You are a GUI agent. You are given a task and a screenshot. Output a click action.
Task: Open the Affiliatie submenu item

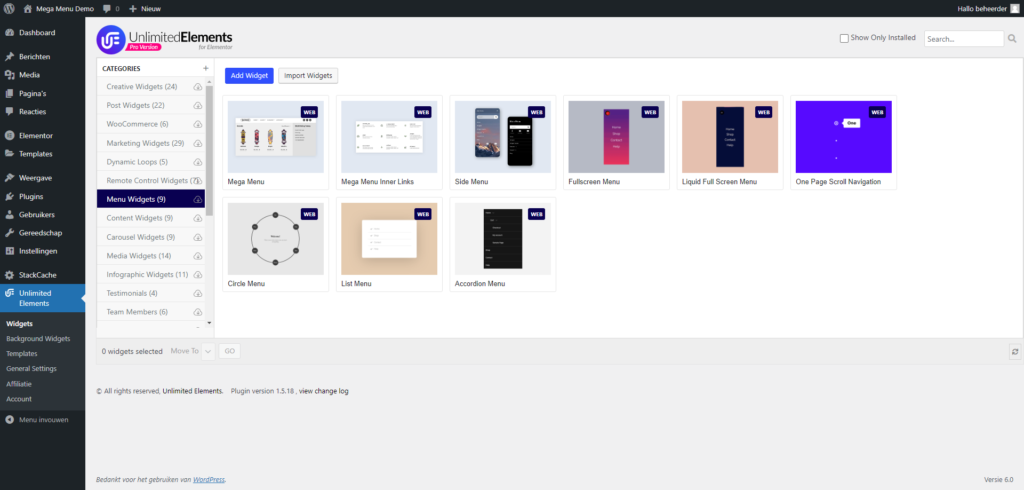click(x=19, y=384)
